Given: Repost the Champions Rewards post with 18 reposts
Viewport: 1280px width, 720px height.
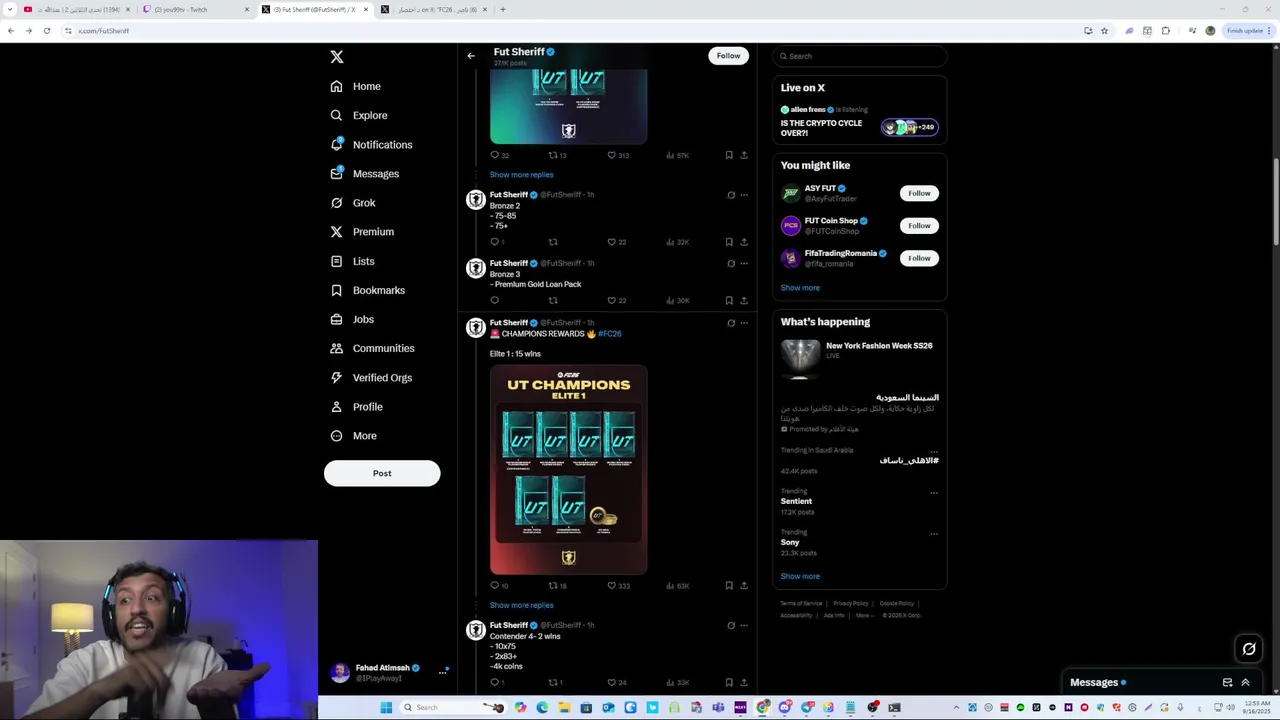Looking at the screenshot, I should 553,586.
